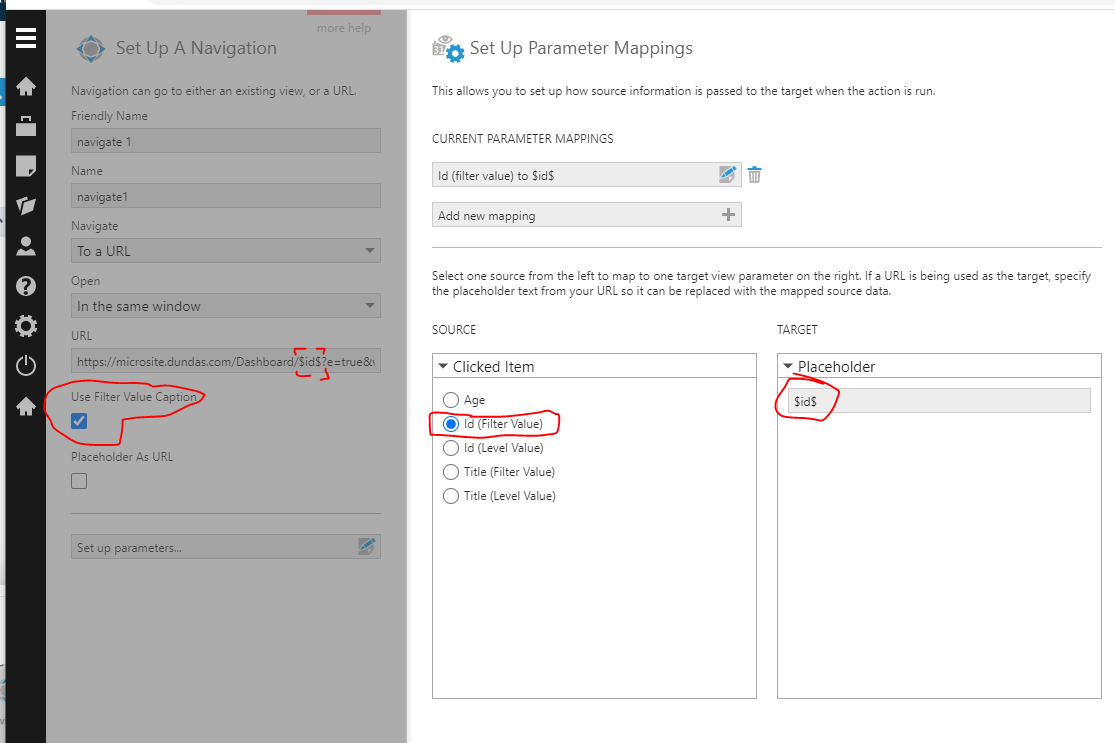Click the SOURCE column label
The image size is (1115, 743).
point(454,330)
